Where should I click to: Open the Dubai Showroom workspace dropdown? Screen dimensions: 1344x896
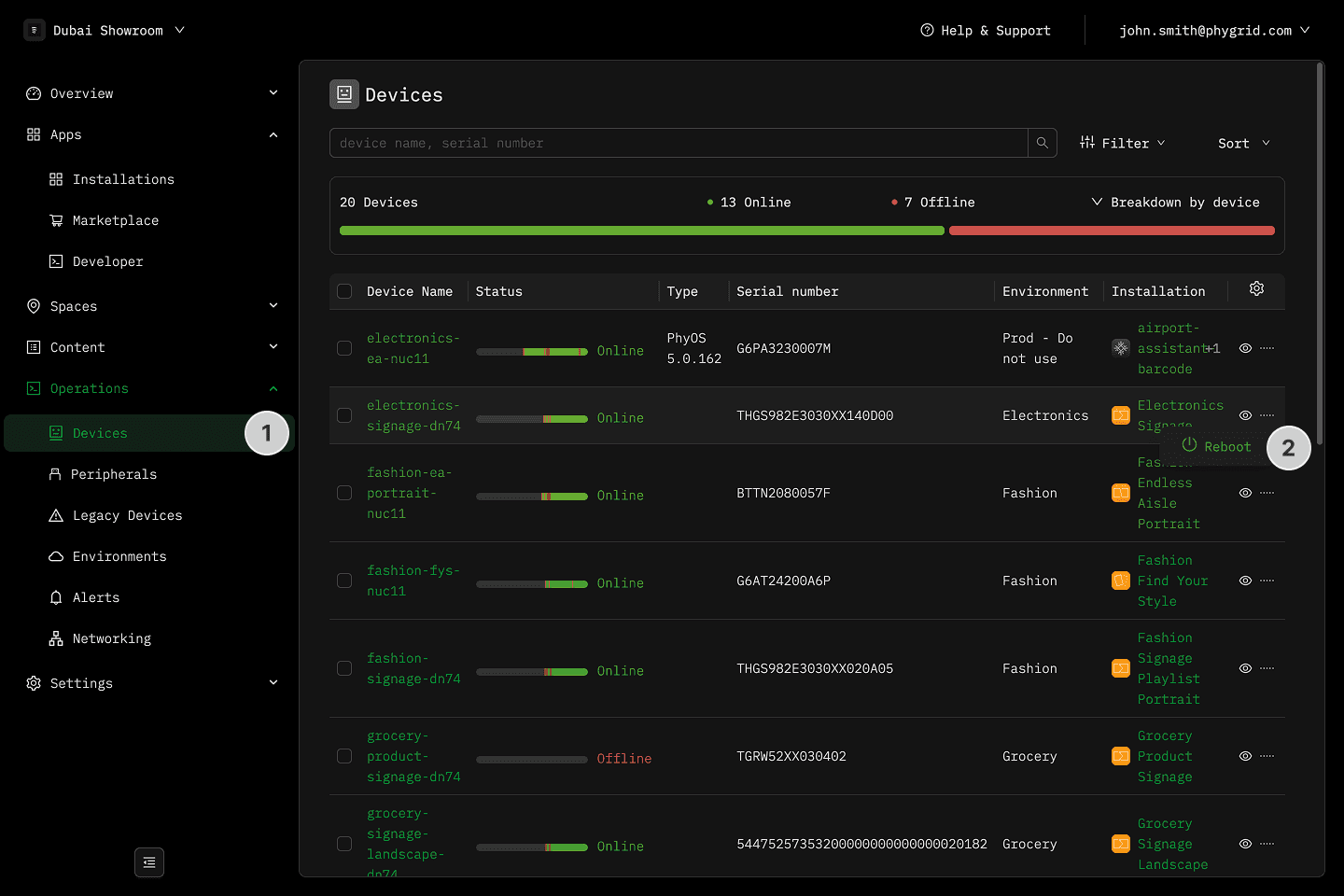105,30
